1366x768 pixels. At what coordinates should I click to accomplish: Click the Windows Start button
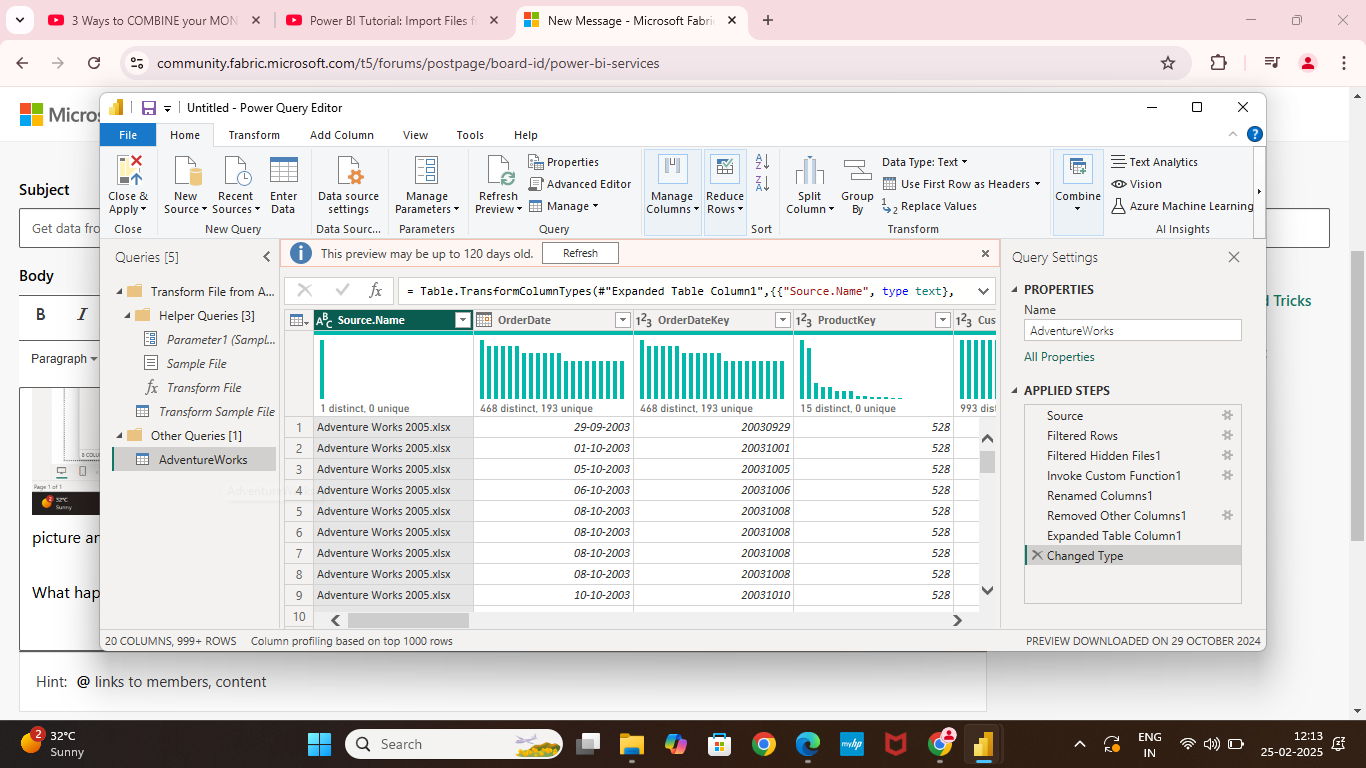click(x=320, y=744)
